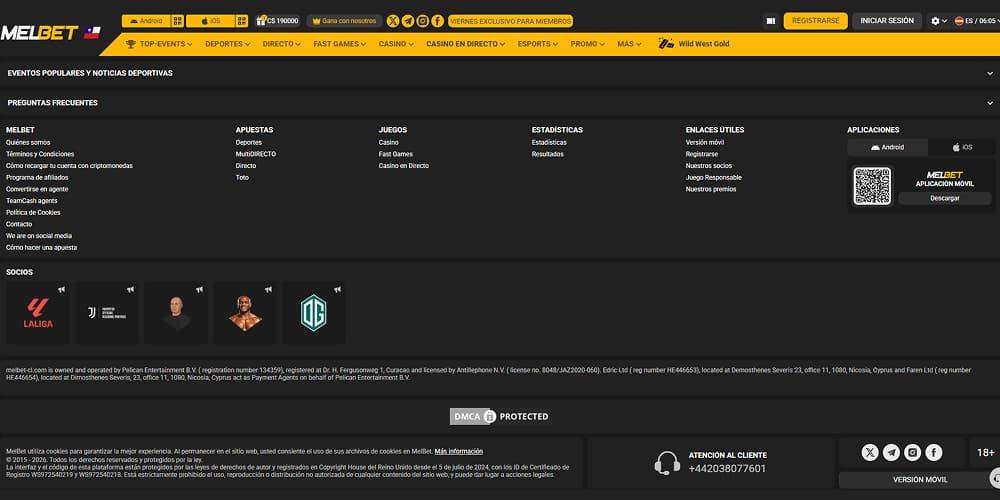Click the 18+ age restriction badge
This screenshot has height=500, width=1000.
point(985,453)
